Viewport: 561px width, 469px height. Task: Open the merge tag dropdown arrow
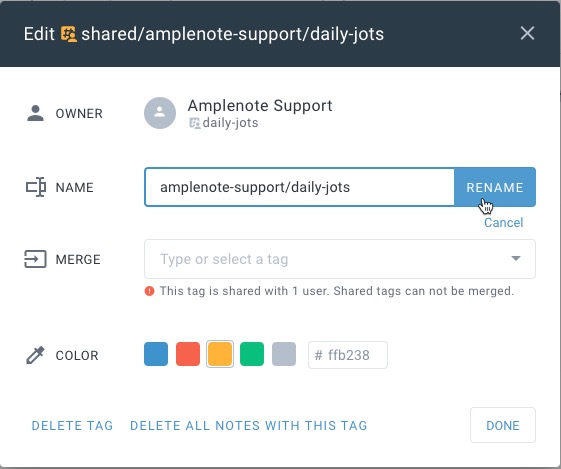click(x=516, y=258)
